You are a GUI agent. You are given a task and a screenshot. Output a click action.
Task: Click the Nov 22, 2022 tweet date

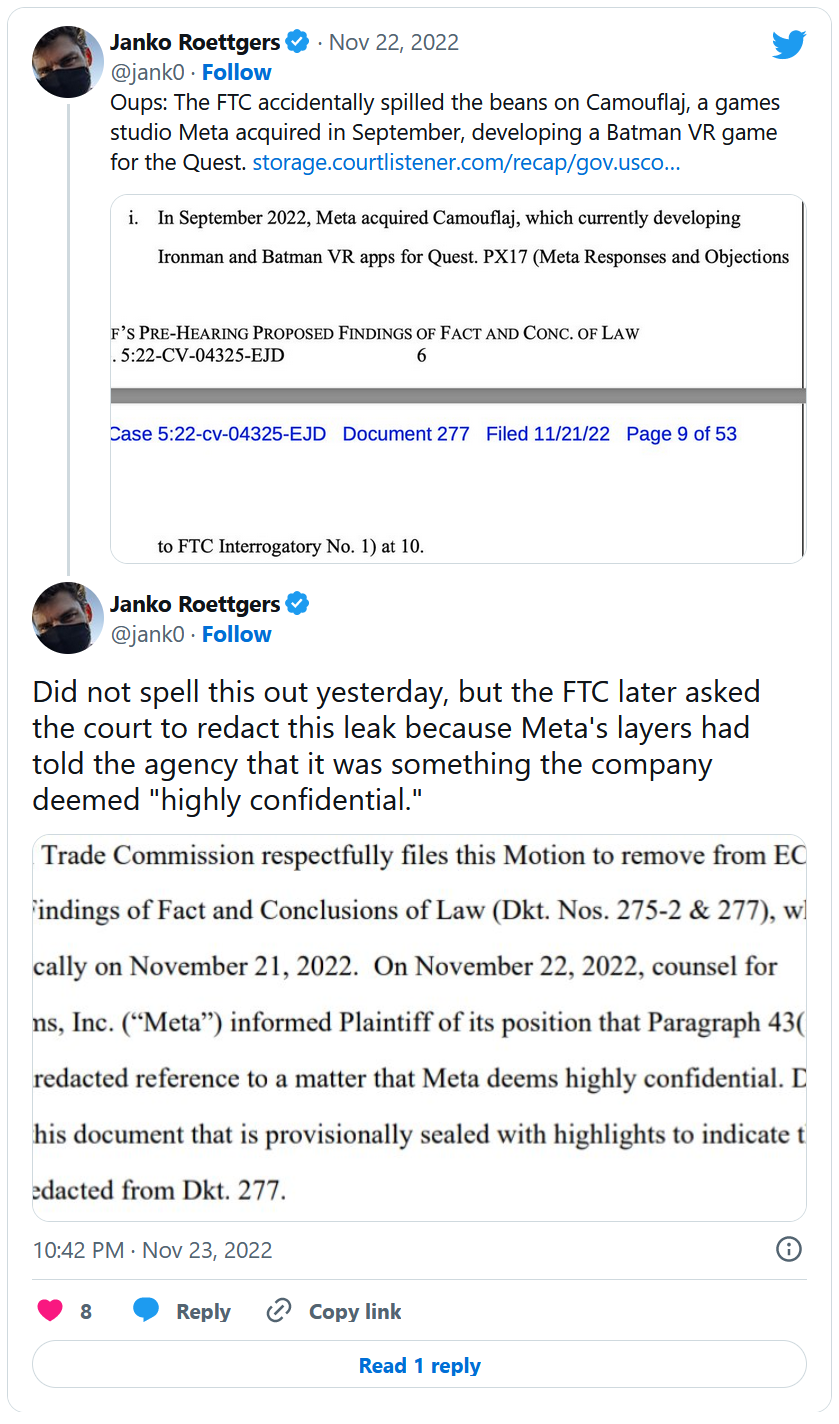[394, 42]
